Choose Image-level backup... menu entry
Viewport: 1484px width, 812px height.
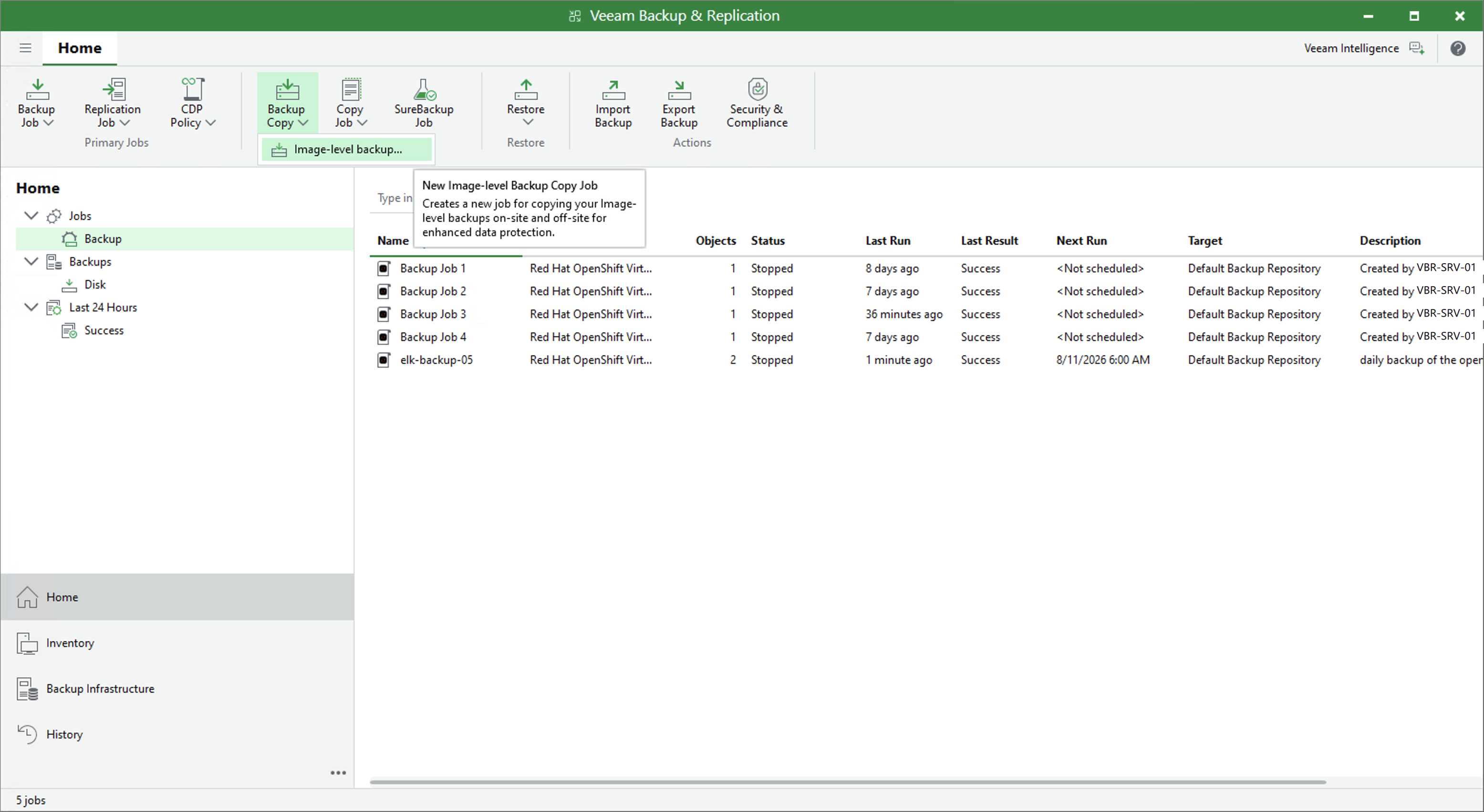(346, 150)
